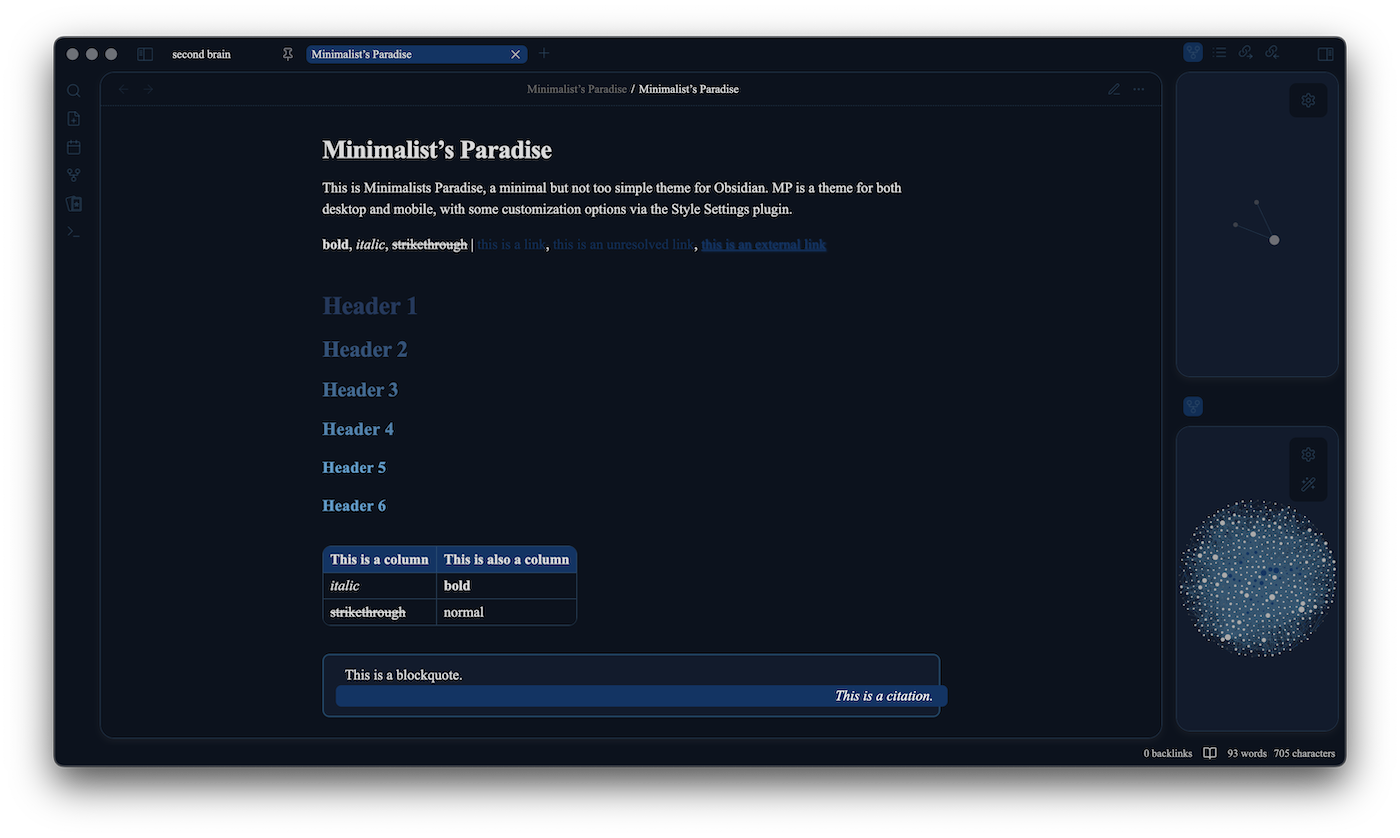Open the outgoing links tab
The image size is (1400, 838).
(1246, 53)
